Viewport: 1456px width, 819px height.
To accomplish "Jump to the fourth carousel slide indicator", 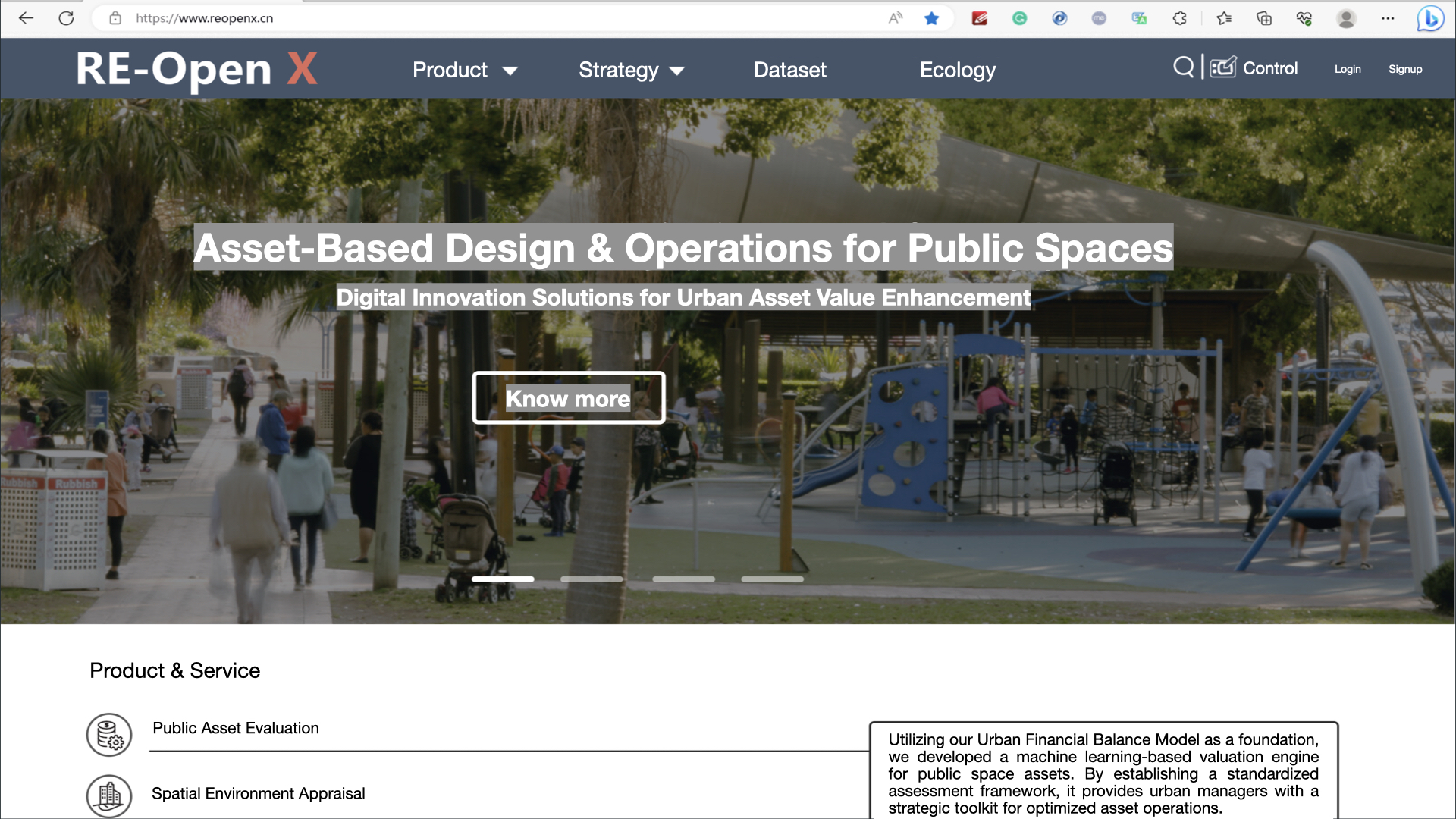I will click(772, 579).
